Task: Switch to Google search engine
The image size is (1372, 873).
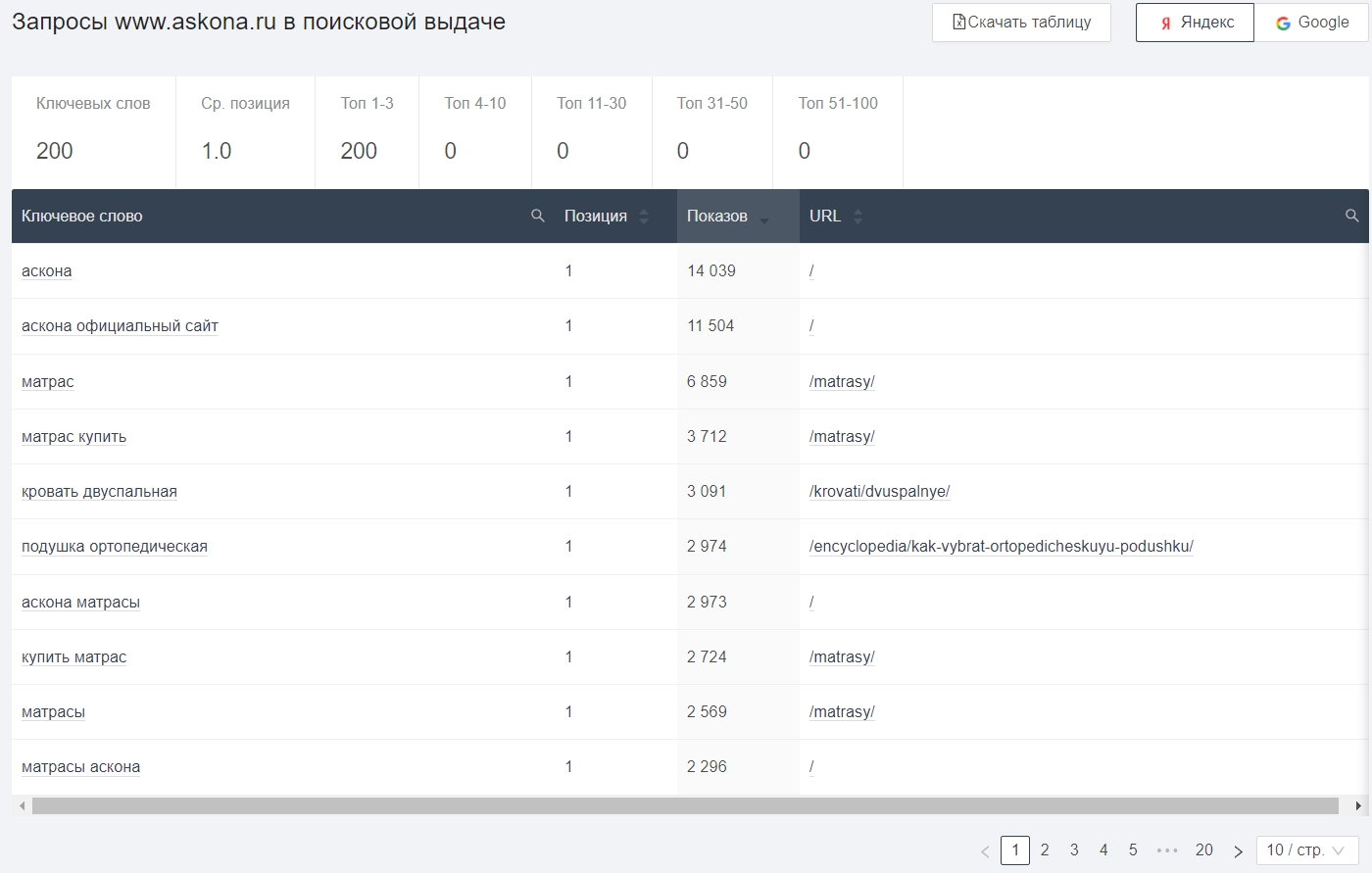Action: click(x=1311, y=23)
